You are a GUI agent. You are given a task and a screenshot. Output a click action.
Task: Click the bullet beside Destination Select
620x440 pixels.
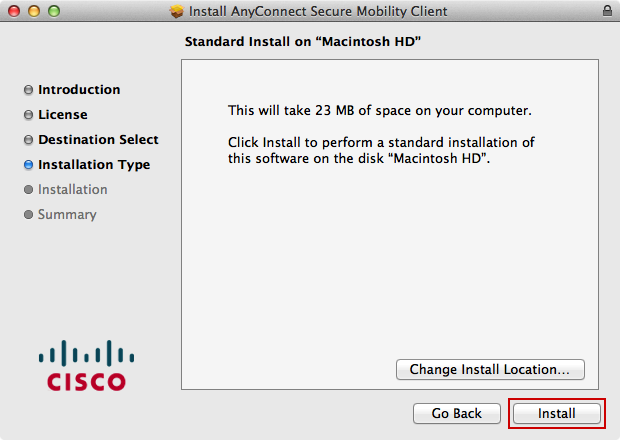[x=29, y=140]
